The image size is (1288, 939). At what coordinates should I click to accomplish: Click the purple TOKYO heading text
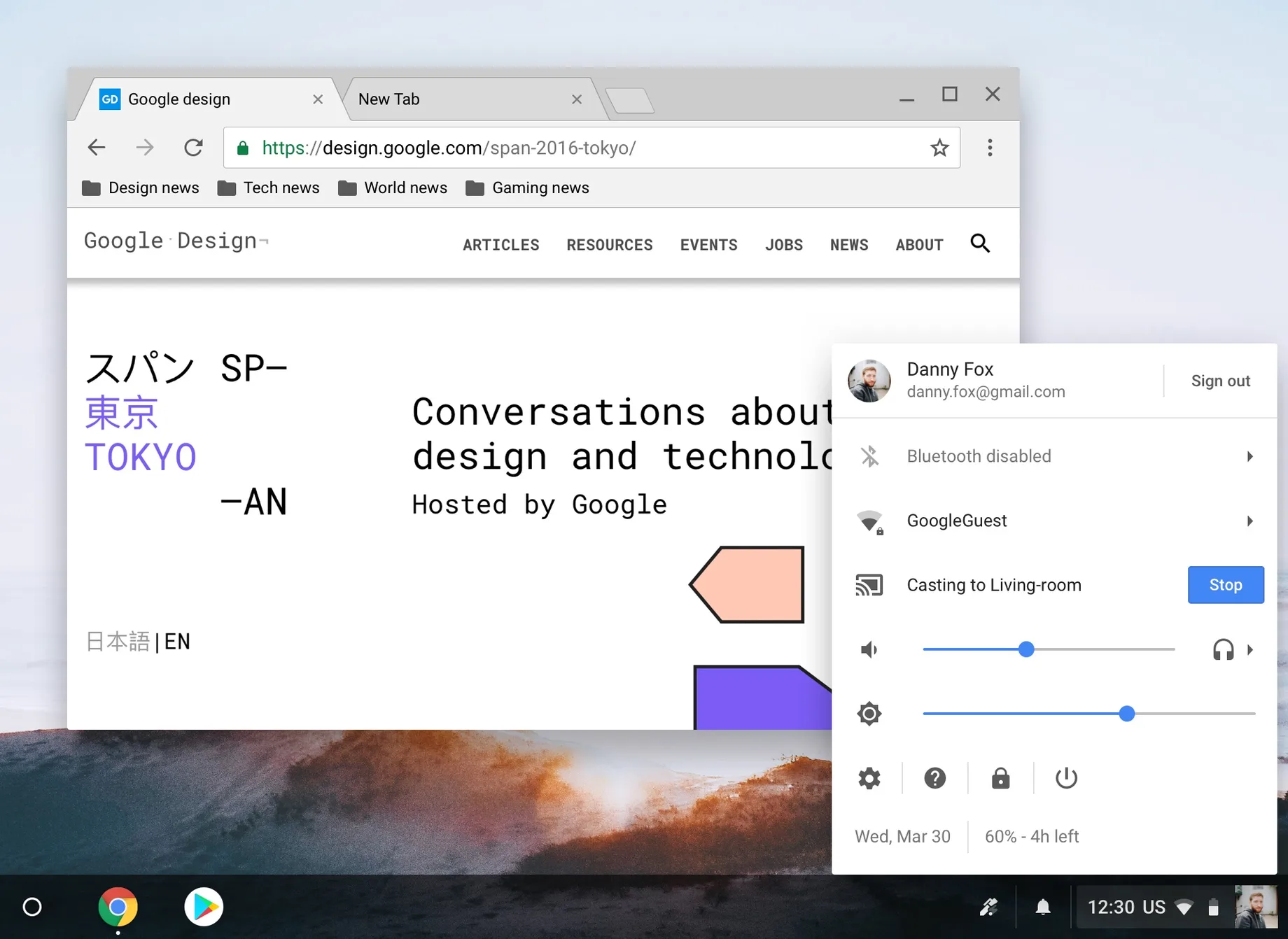(x=141, y=458)
